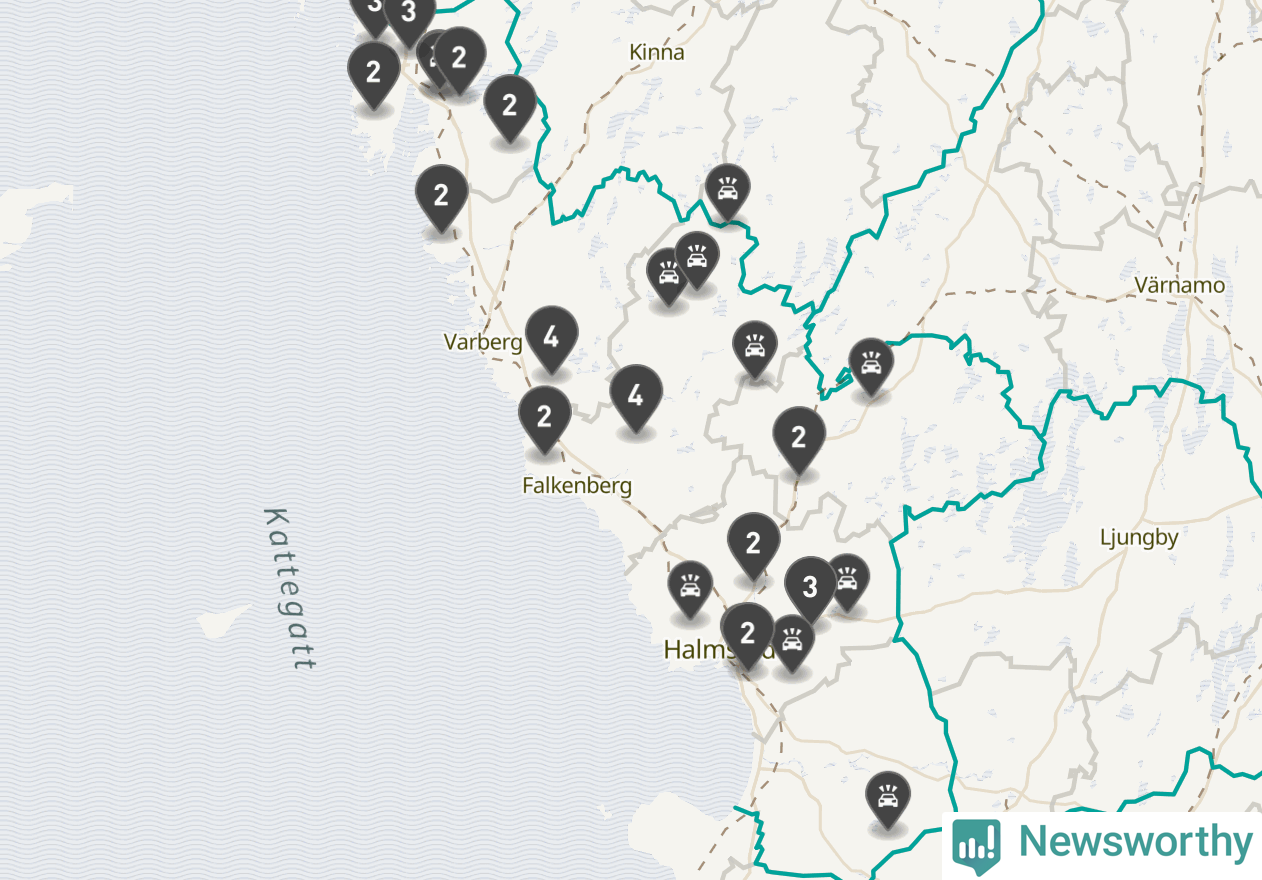Click the cluster marker 2 on Halmstad

[x=747, y=633]
